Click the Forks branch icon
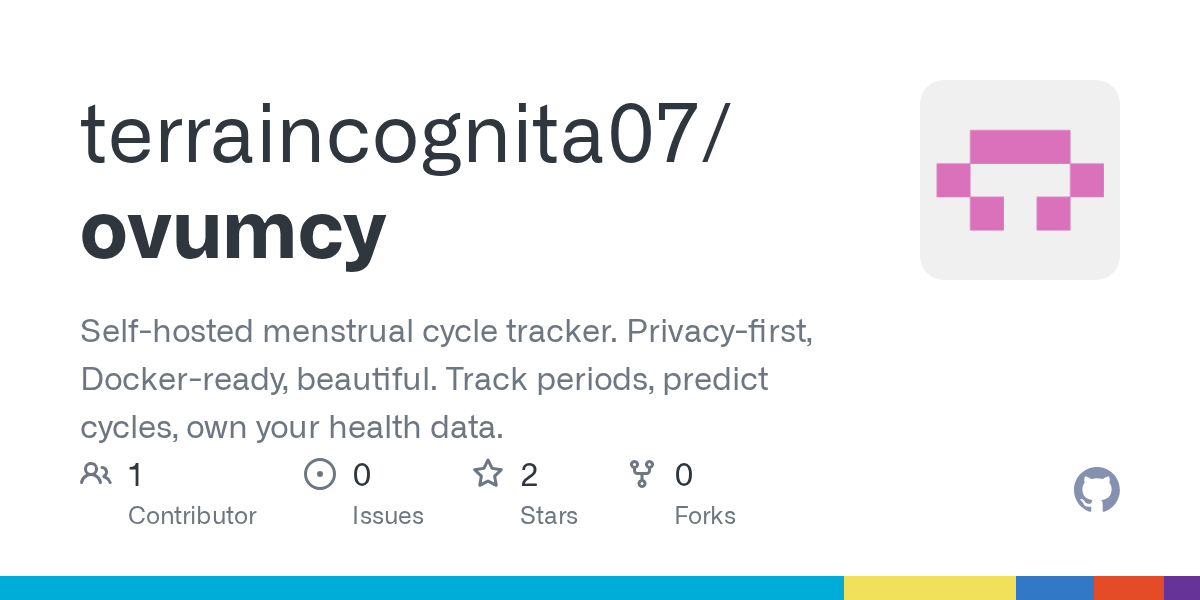1200x600 pixels. click(641, 474)
